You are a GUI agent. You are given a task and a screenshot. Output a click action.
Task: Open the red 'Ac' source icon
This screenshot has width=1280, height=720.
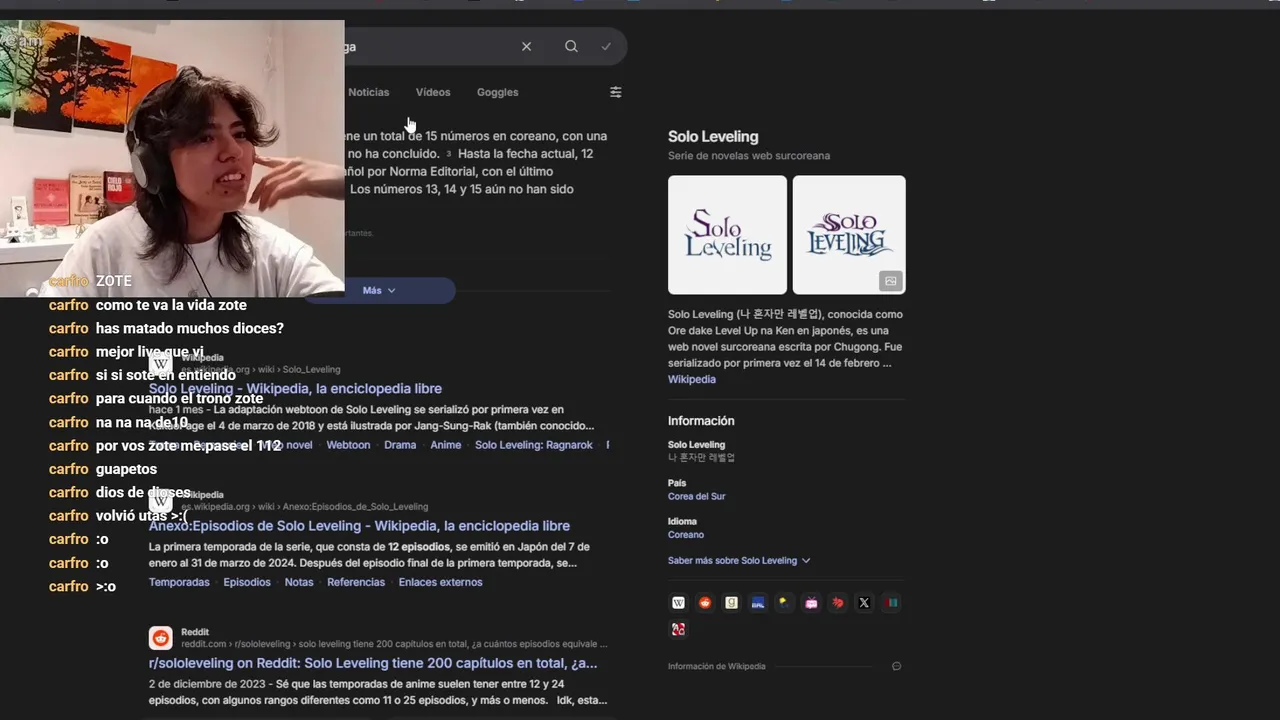pos(679,629)
